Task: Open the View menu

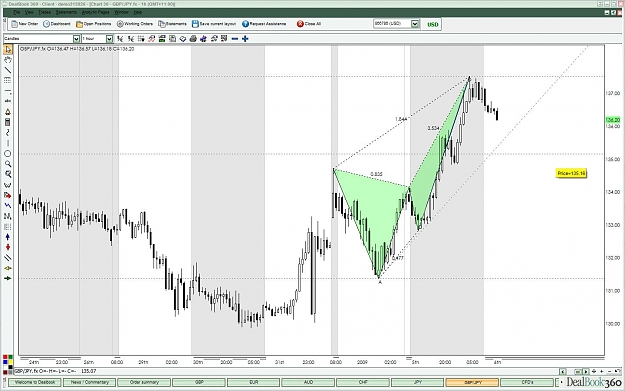Action: [29, 12]
